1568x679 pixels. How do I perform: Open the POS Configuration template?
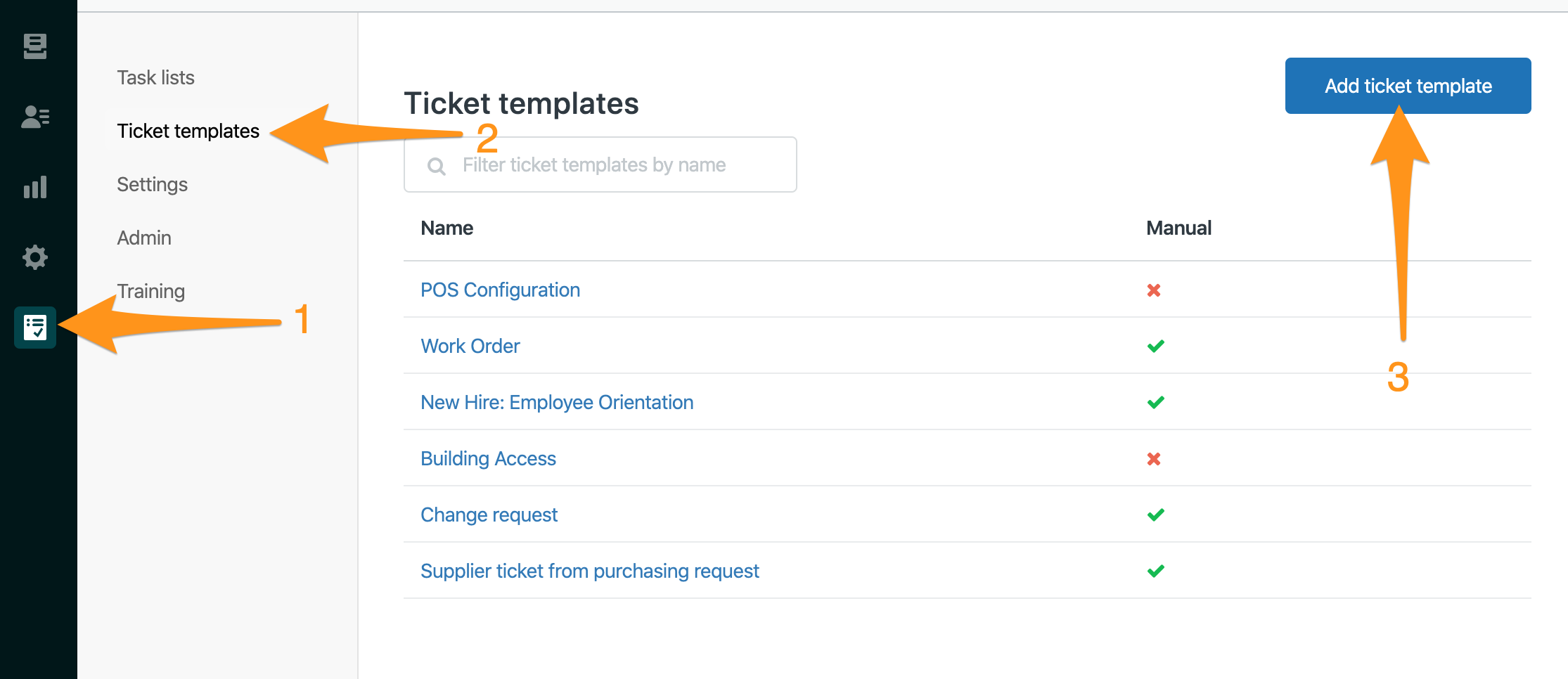pyautogui.click(x=500, y=290)
